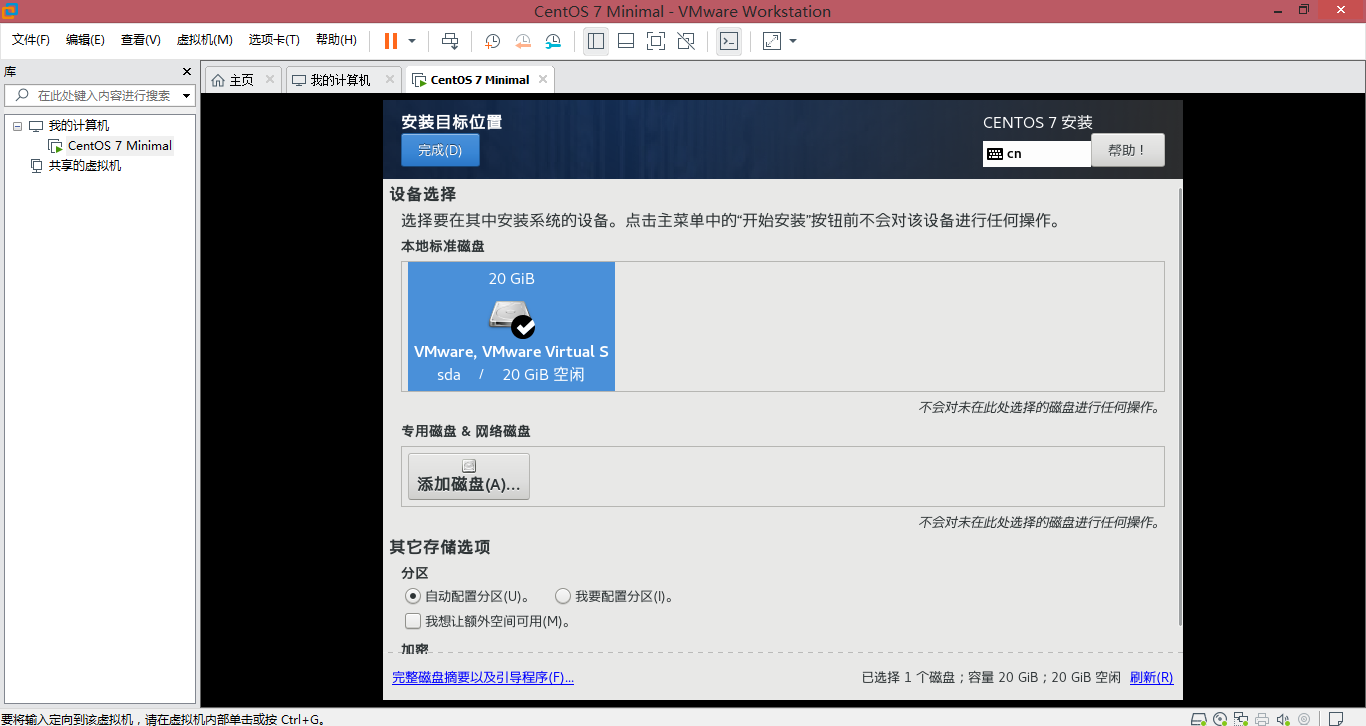Click the keyboard layout cn indicator

1037,154
